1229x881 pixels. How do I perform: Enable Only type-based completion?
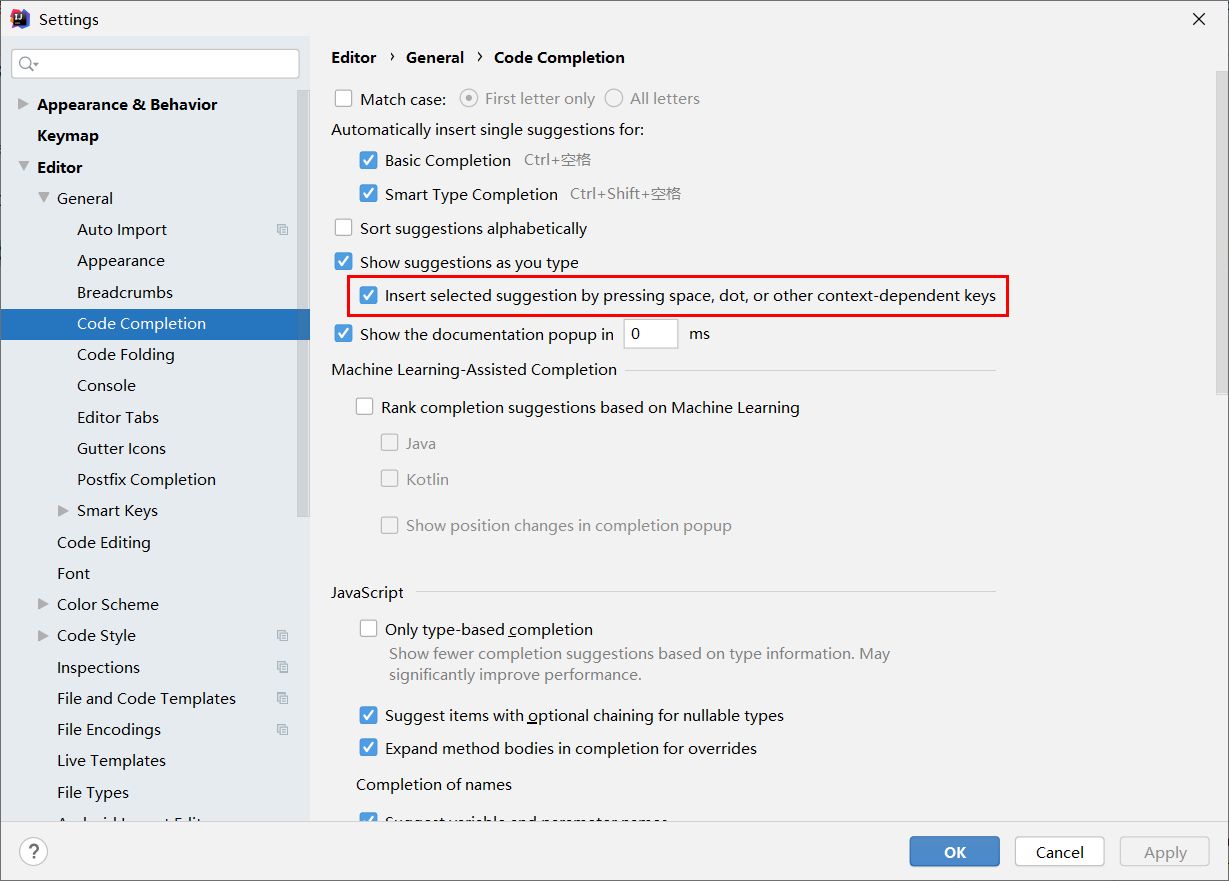(x=369, y=629)
